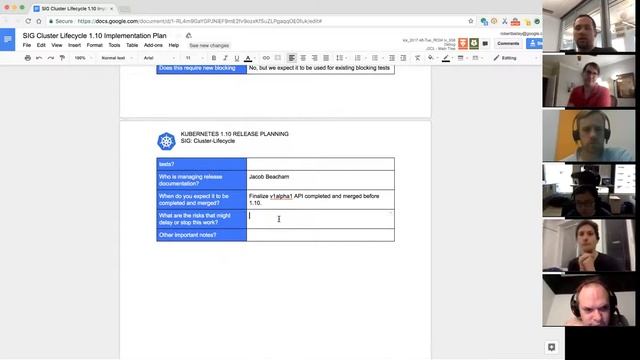Screen dimensions: 640x360
Task: Click the misspelled word v1alpha1
Action: pos(281,196)
